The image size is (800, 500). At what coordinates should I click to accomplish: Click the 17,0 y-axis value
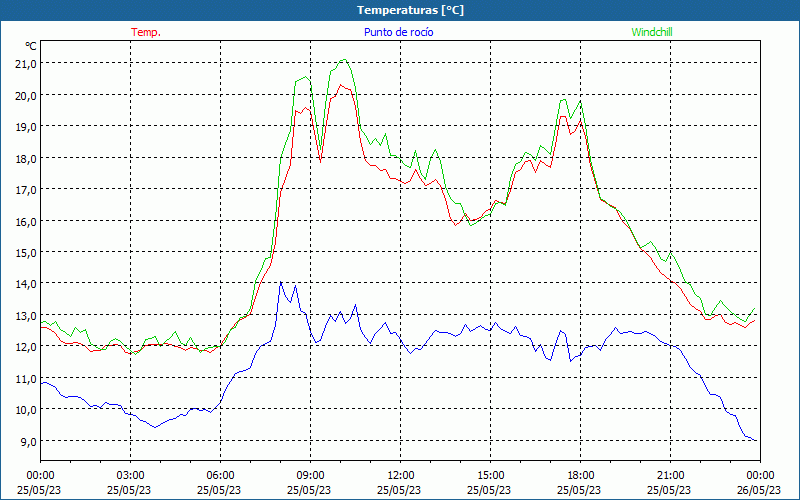click(27, 190)
